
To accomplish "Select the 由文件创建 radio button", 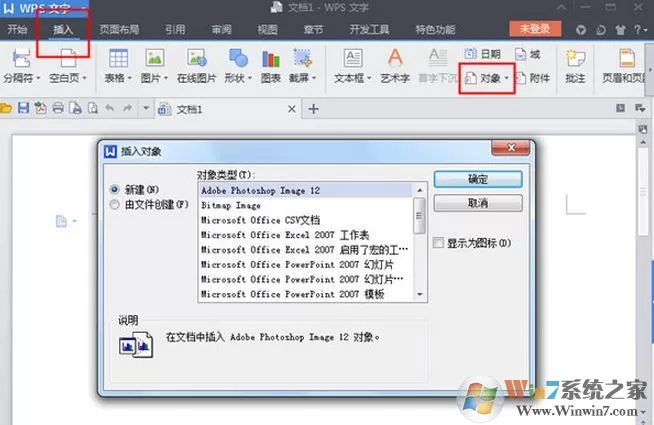I will (x=114, y=204).
